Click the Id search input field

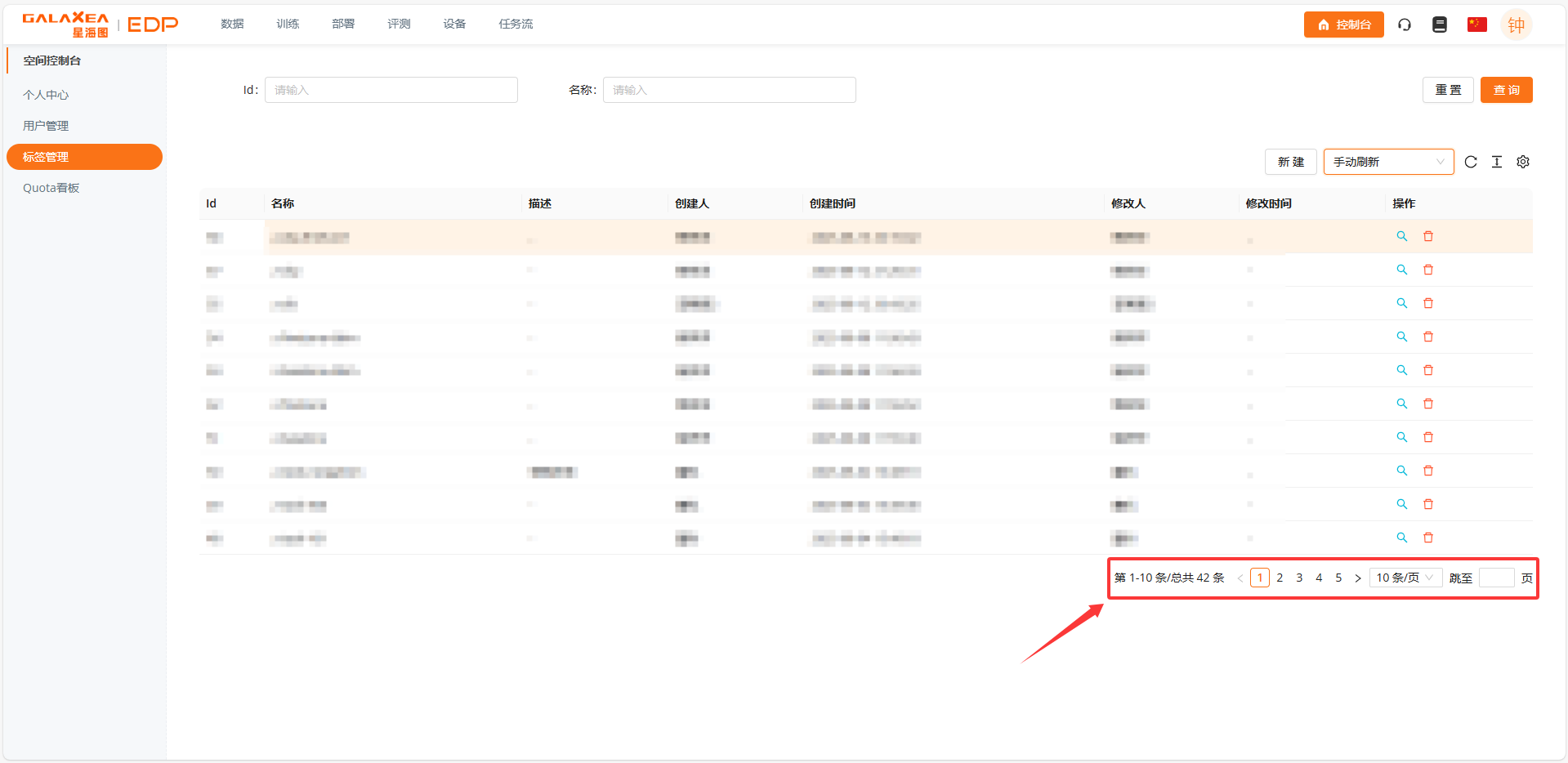pos(391,90)
